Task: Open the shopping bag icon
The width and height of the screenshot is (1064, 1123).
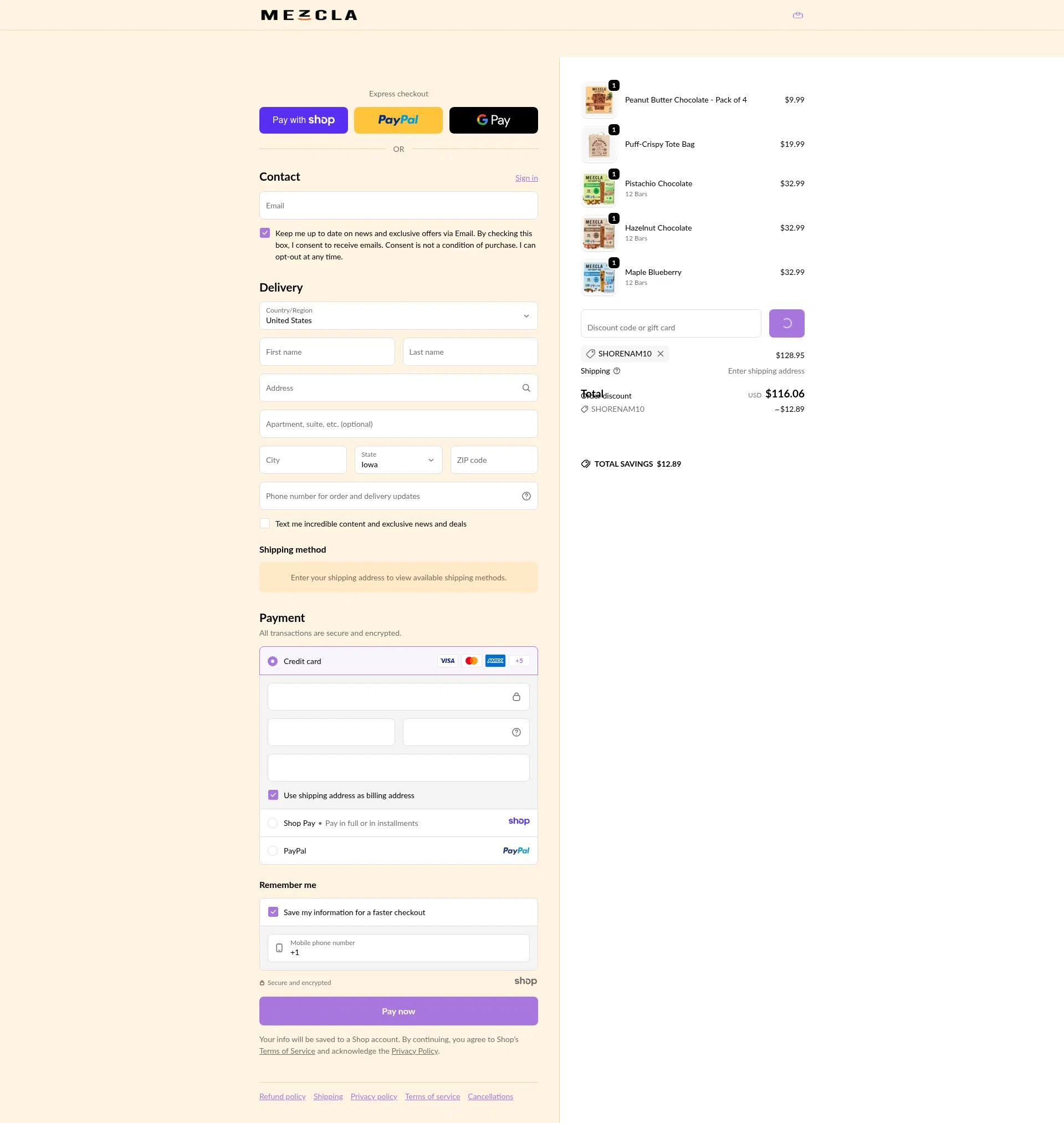Action: (797, 15)
